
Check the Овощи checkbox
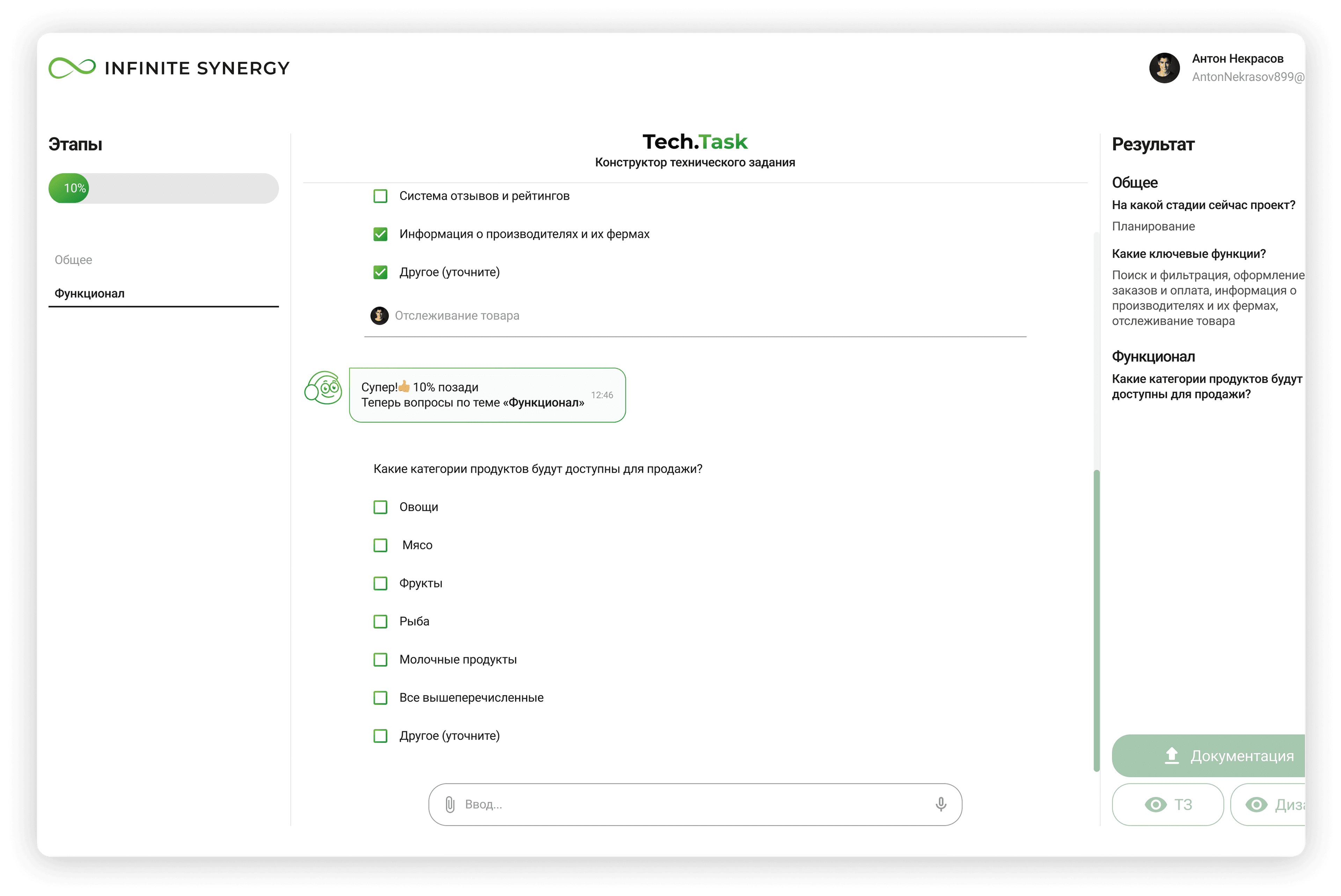pos(380,507)
